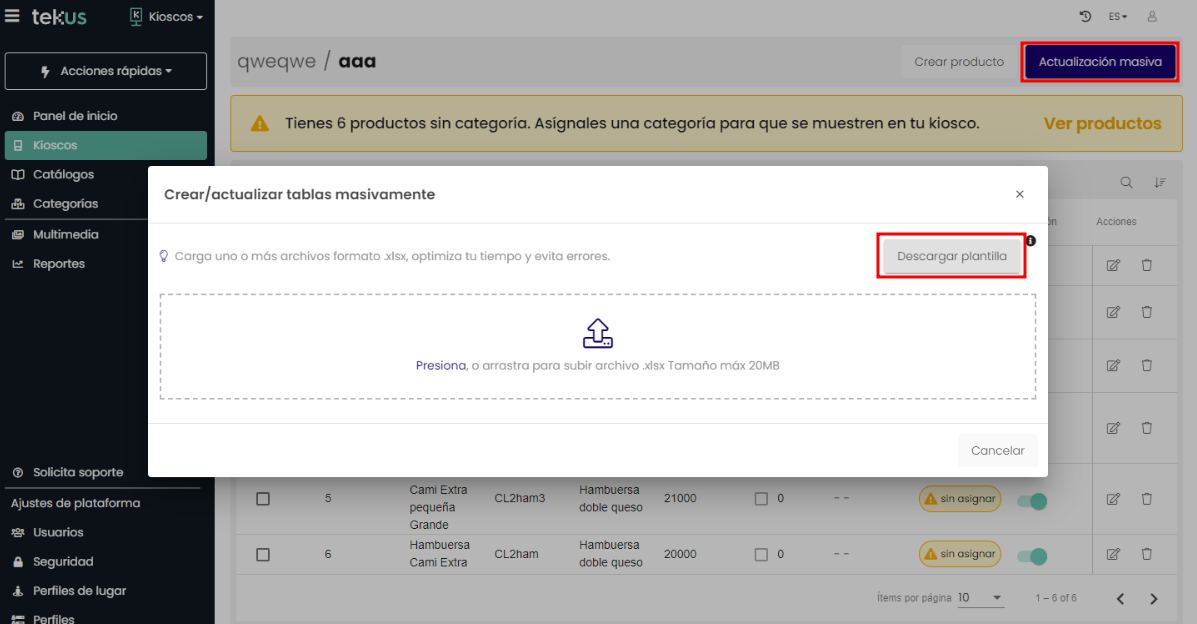The width and height of the screenshot is (1197, 624).
Task: Expand the Kioscos selector in header
Action: (x=168, y=17)
